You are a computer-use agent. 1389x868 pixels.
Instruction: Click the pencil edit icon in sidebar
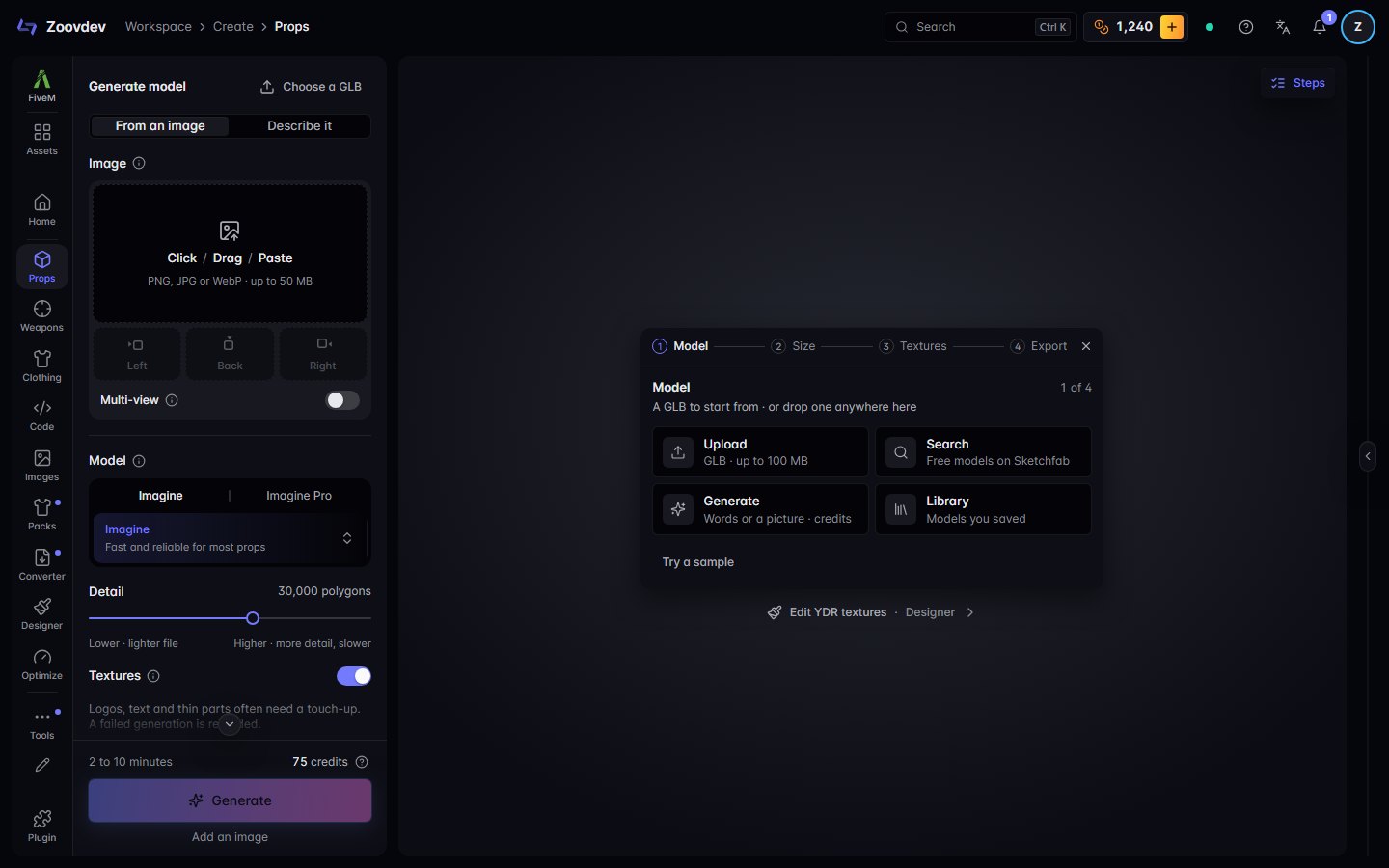[x=41, y=765]
